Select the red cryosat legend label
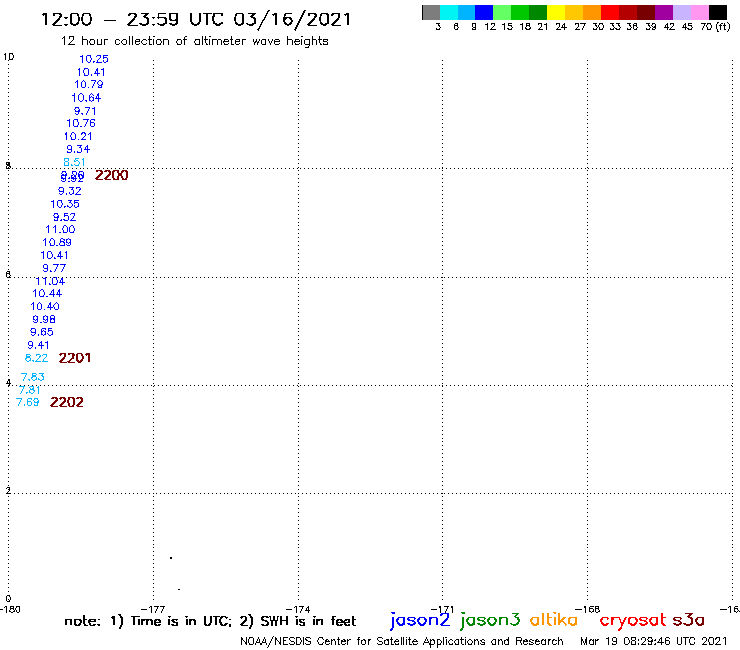Viewport: 740px width, 650px height. 633,621
